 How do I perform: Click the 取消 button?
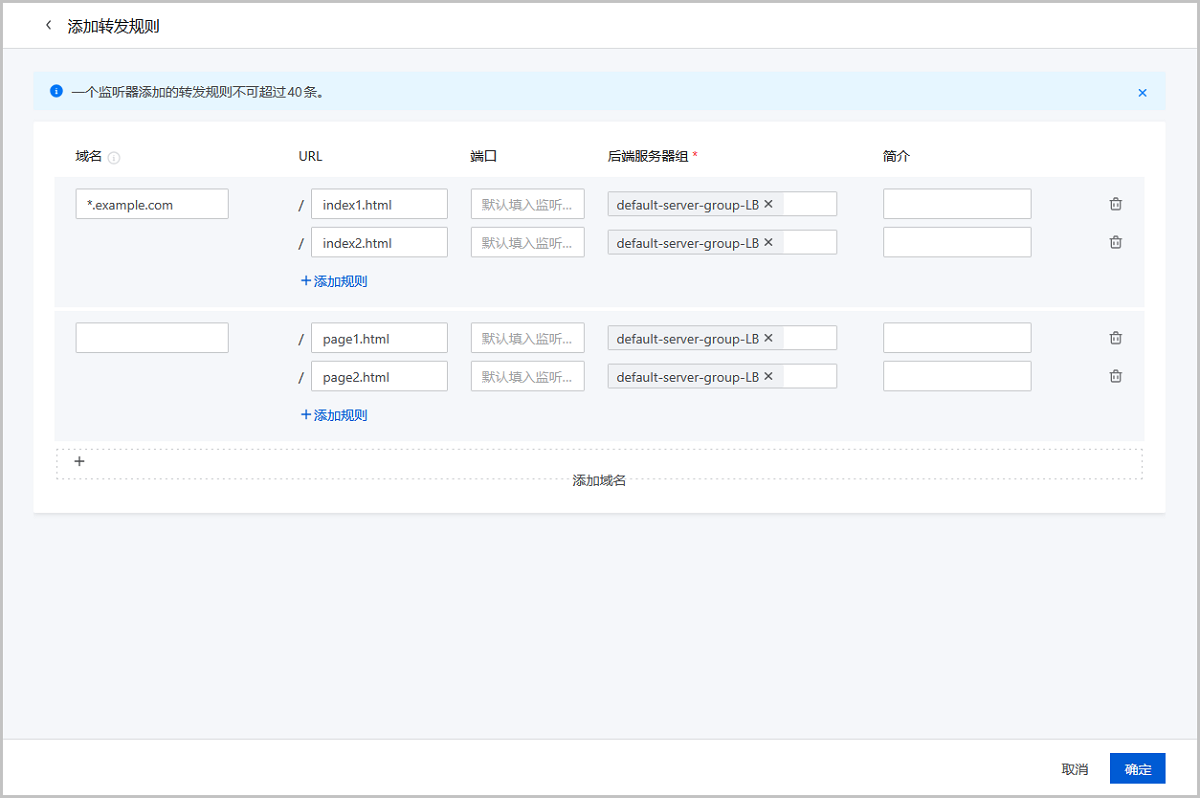(1075, 769)
